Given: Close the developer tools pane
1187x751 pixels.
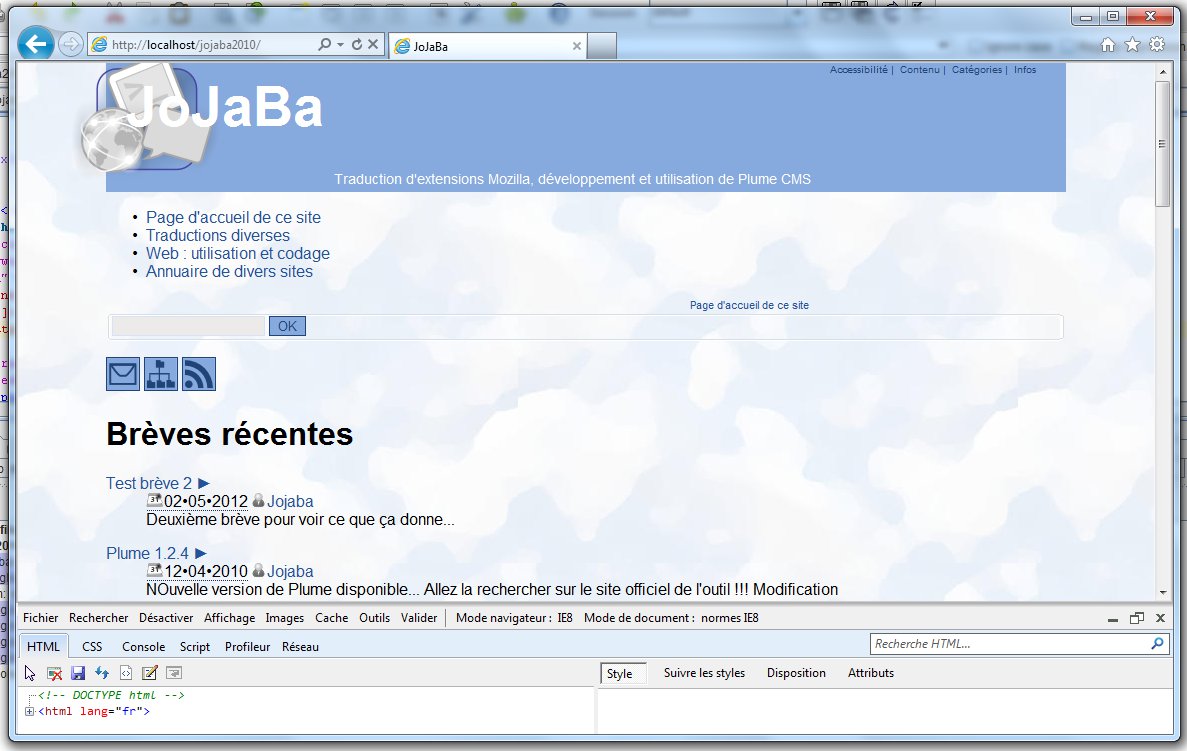Looking at the screenshot, I should coord(1161,619).
